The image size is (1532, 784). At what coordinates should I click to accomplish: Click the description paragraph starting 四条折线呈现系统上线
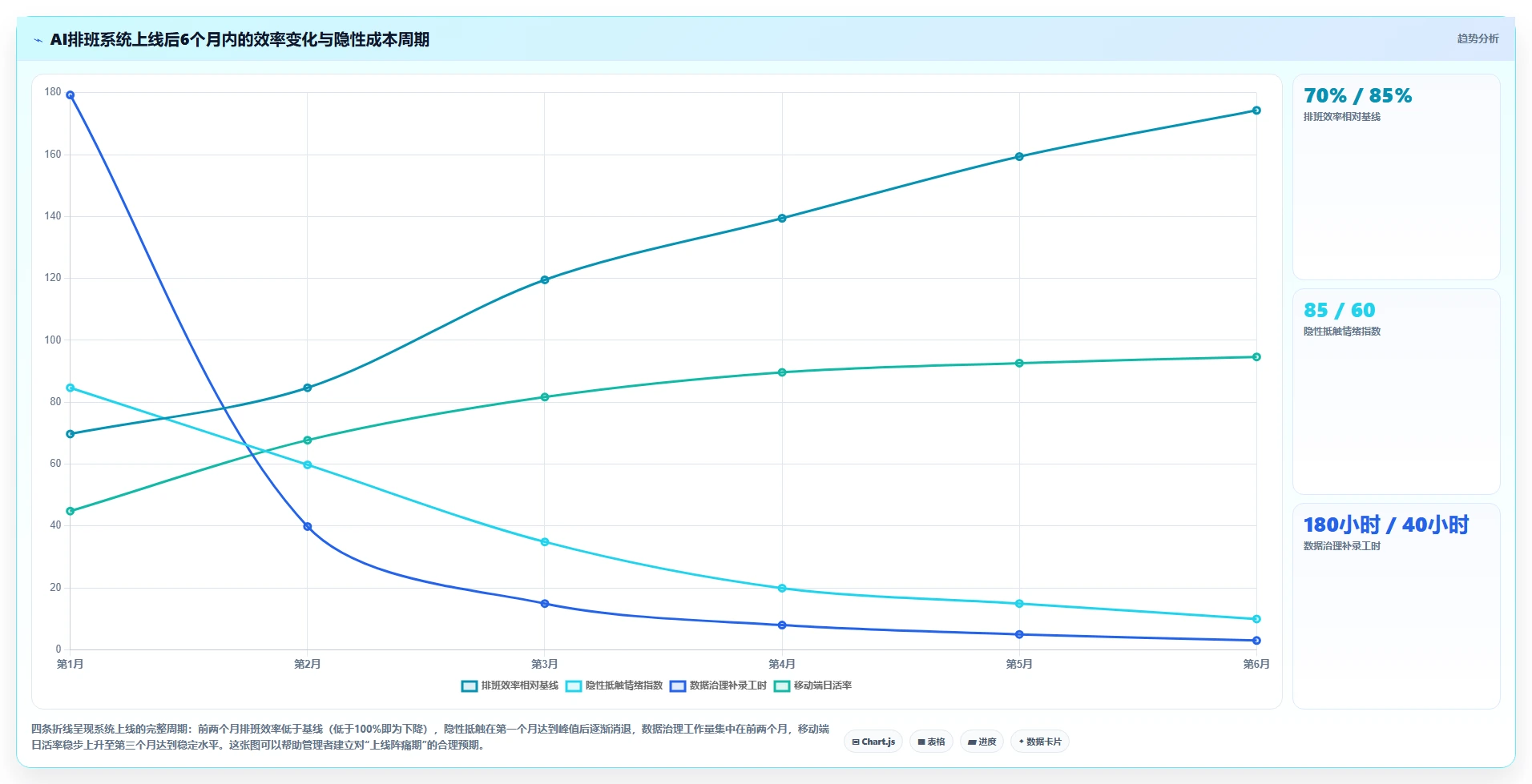pos(430,737)
